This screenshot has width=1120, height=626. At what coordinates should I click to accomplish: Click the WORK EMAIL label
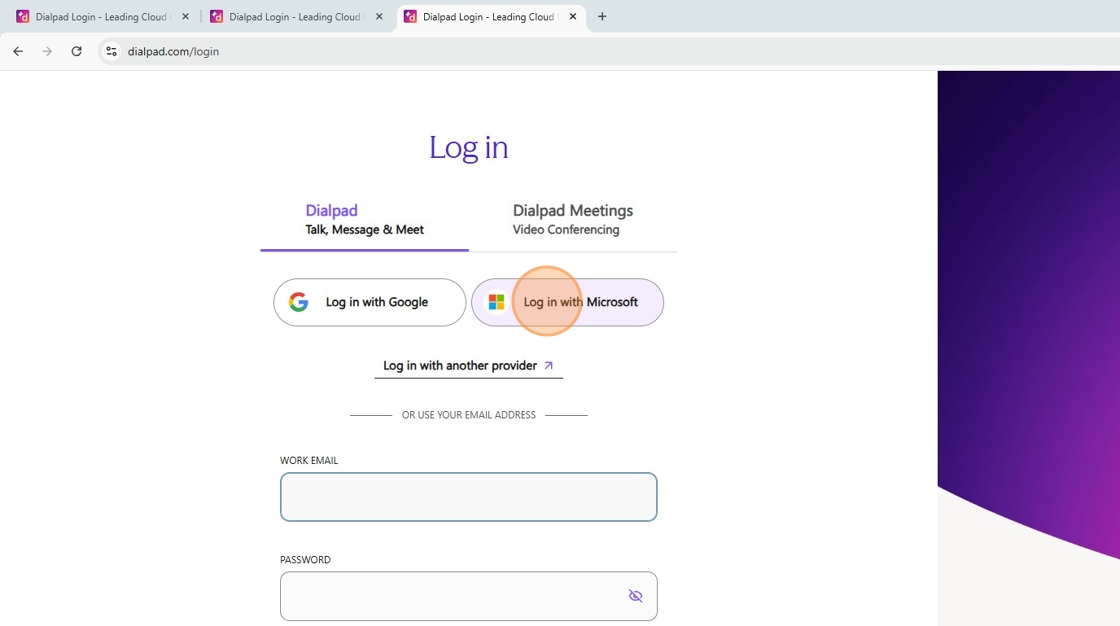tap(309, 461)
